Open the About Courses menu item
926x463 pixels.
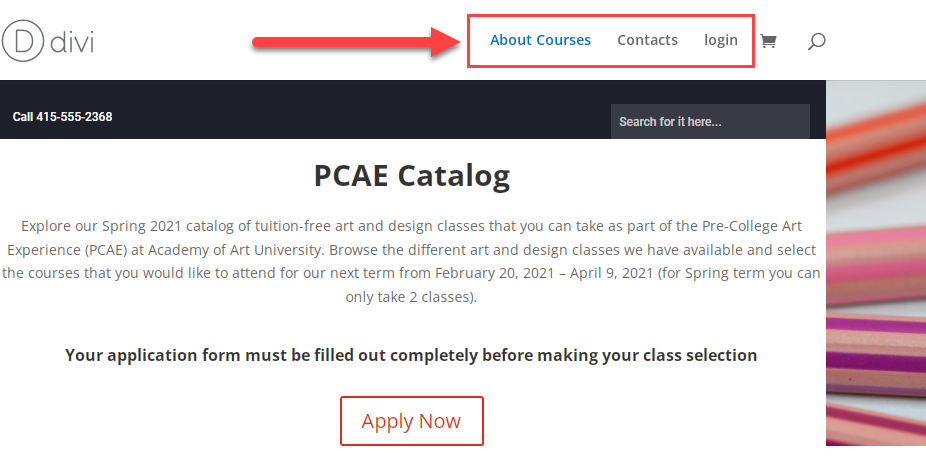click(540, 40)
